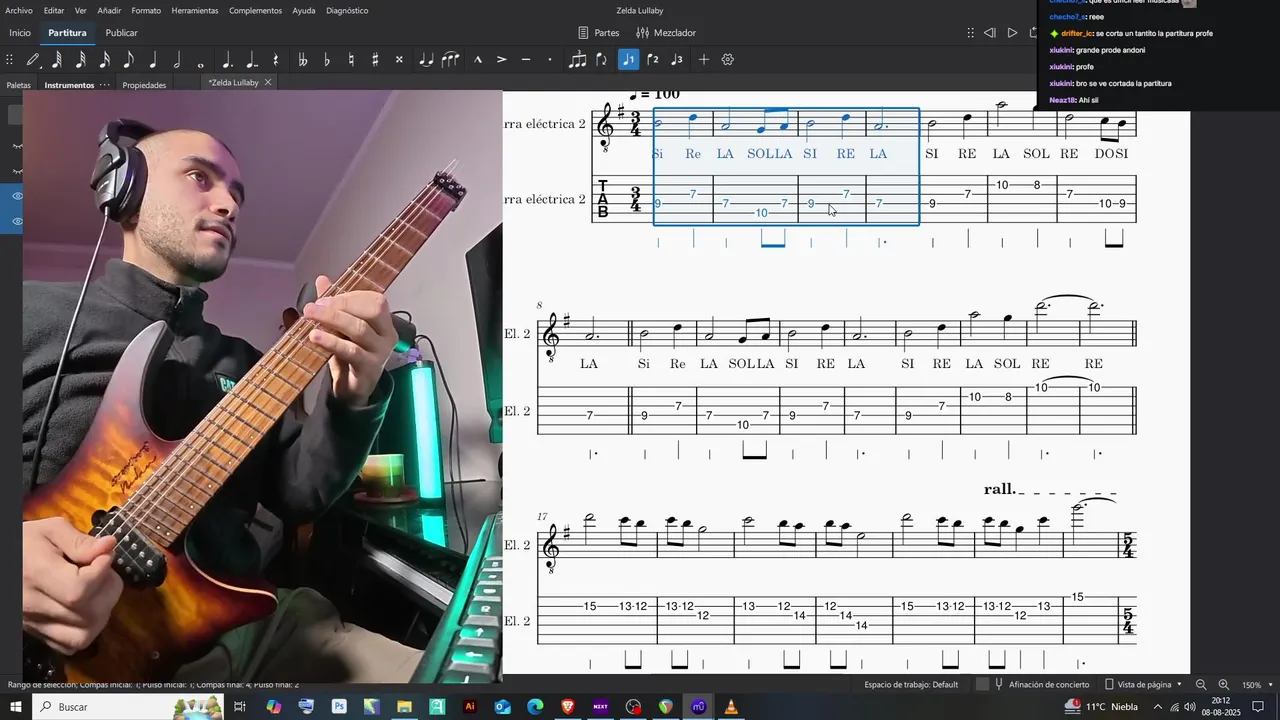The image size is (1280, 720).
Task: Add tenuto articulation
Action: pyautogui.click(x=526, y=60)
